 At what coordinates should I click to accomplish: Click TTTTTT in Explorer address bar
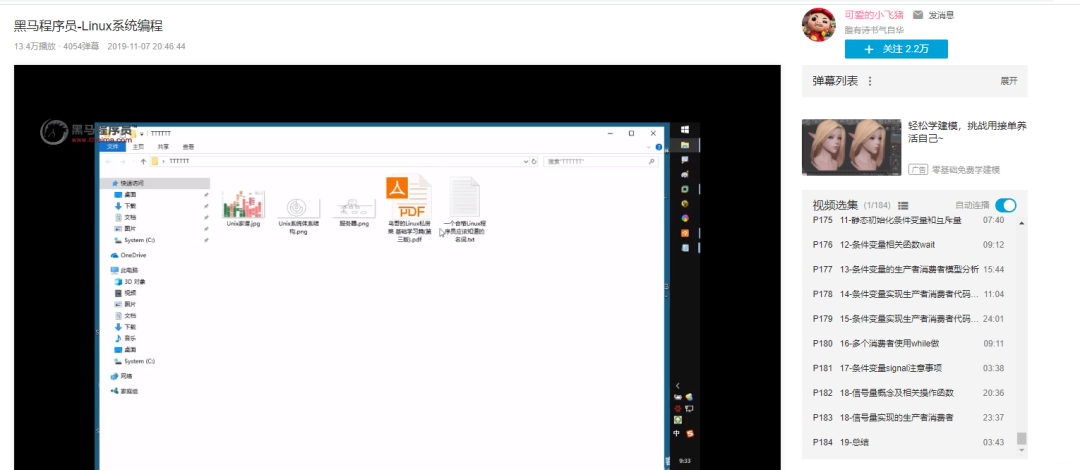[x=179, y=161]
